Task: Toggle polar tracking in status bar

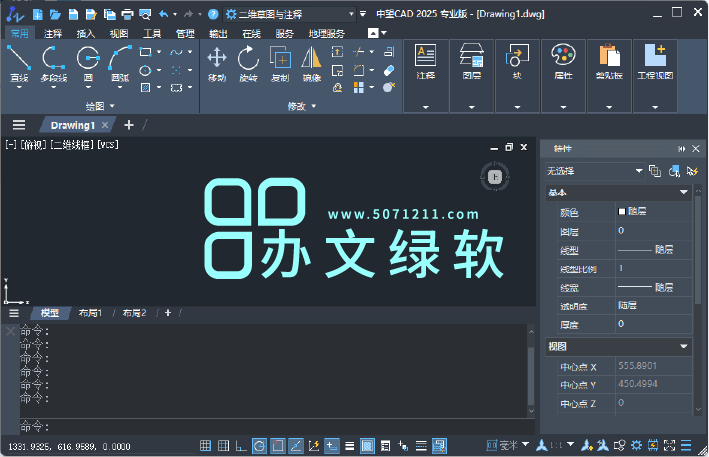Action: [260, 446]
